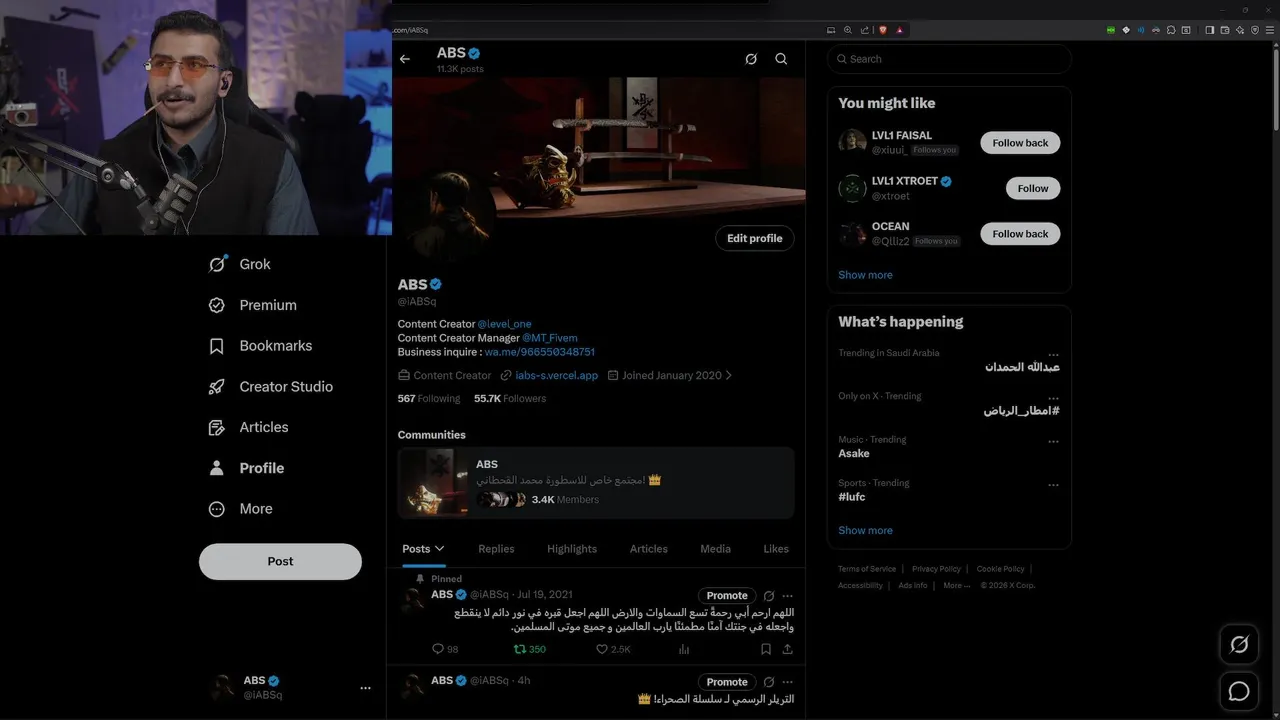Open more options on 4h post
This screenshot has height=720, width=1280.
pyautogui.click(x=788, y=682)
